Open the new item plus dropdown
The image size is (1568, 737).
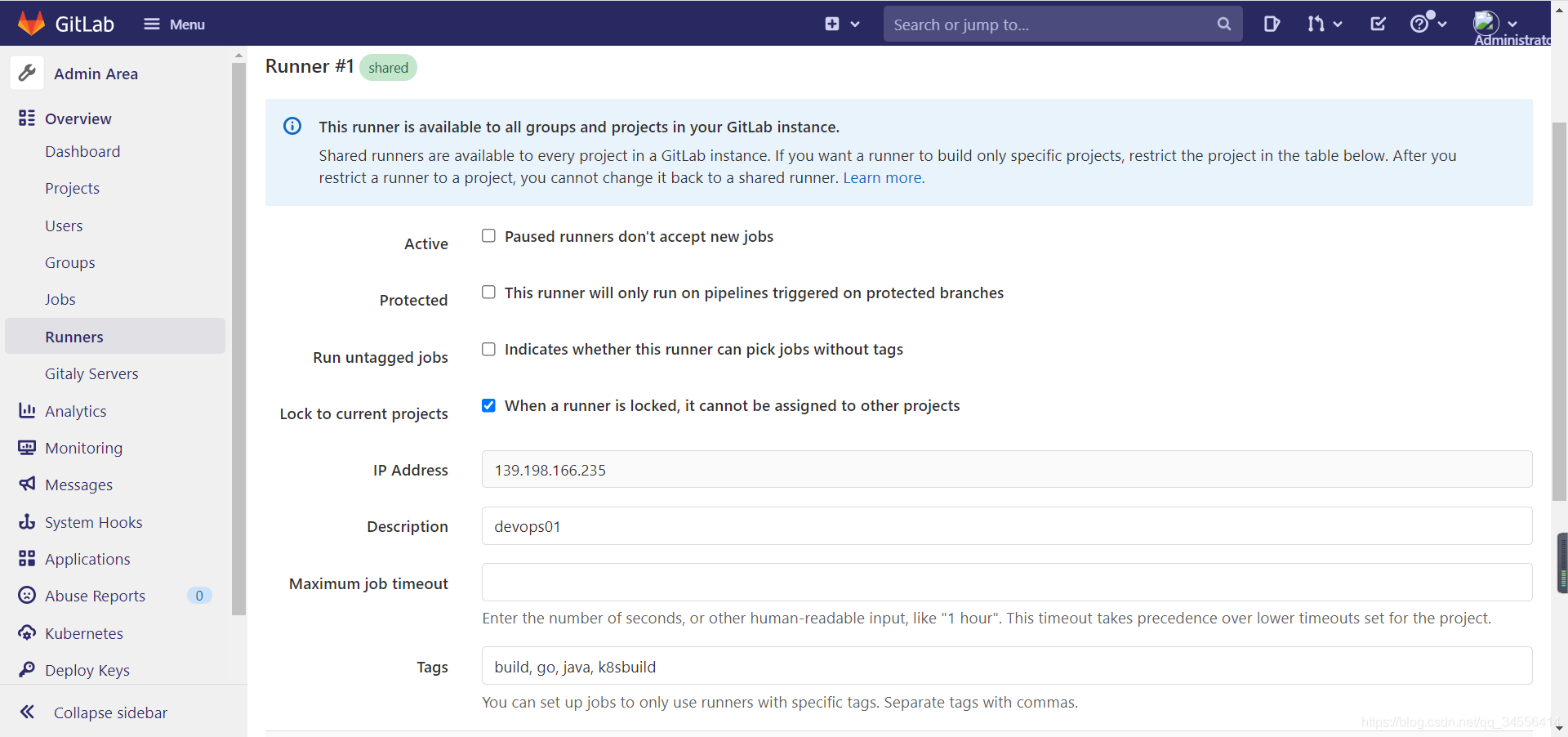[x=842, y=24]
